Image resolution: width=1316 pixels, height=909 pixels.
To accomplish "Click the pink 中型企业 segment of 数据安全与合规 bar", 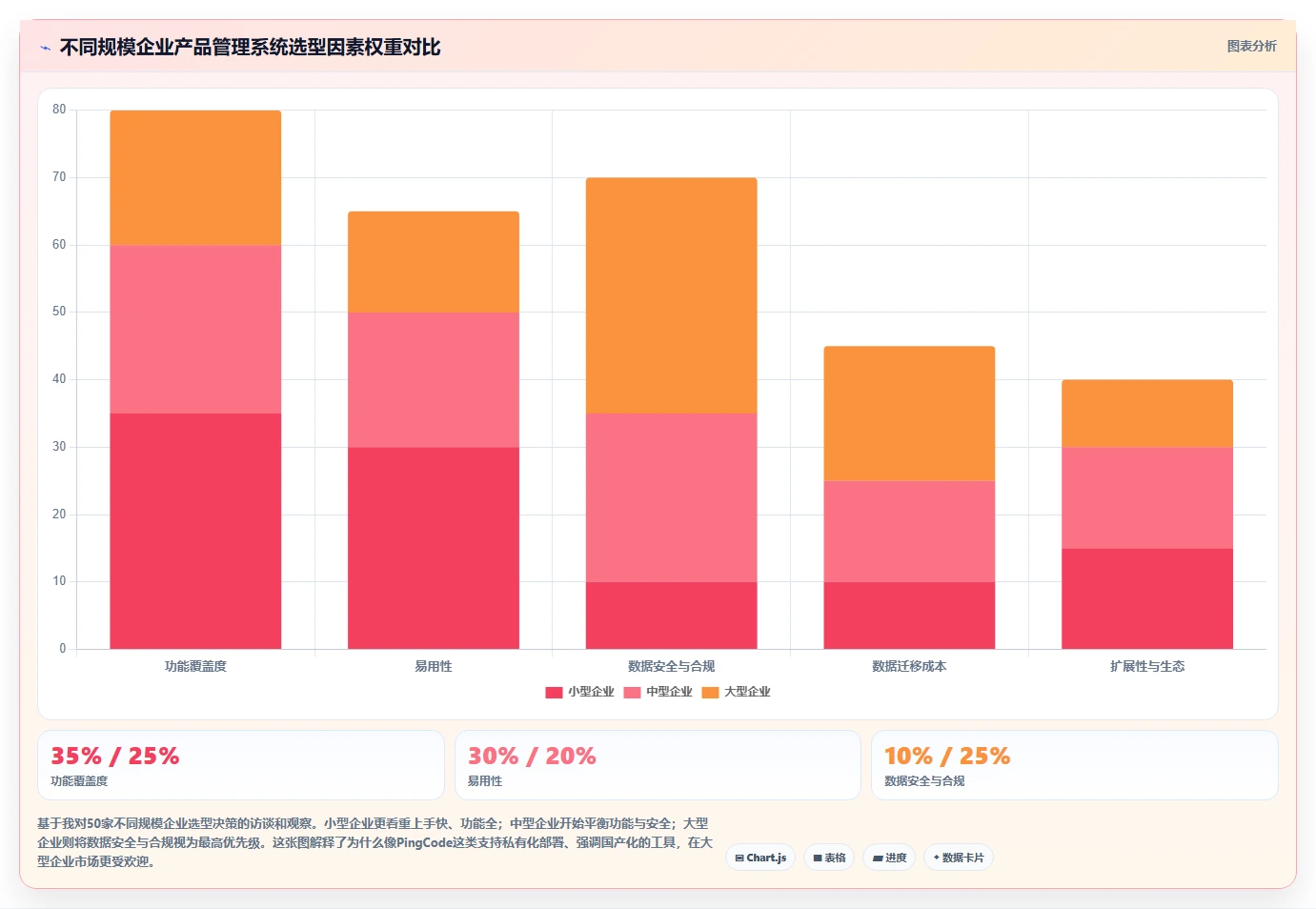I will point(672,497).
